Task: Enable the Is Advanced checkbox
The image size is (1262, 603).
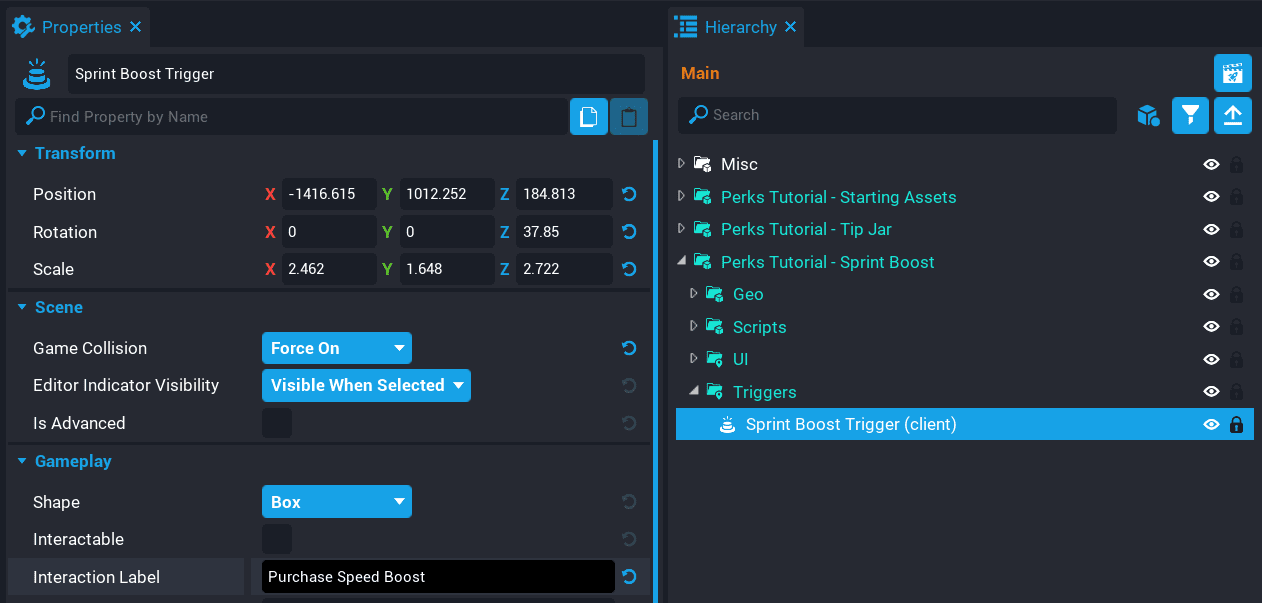Action: tap(277, 423)
